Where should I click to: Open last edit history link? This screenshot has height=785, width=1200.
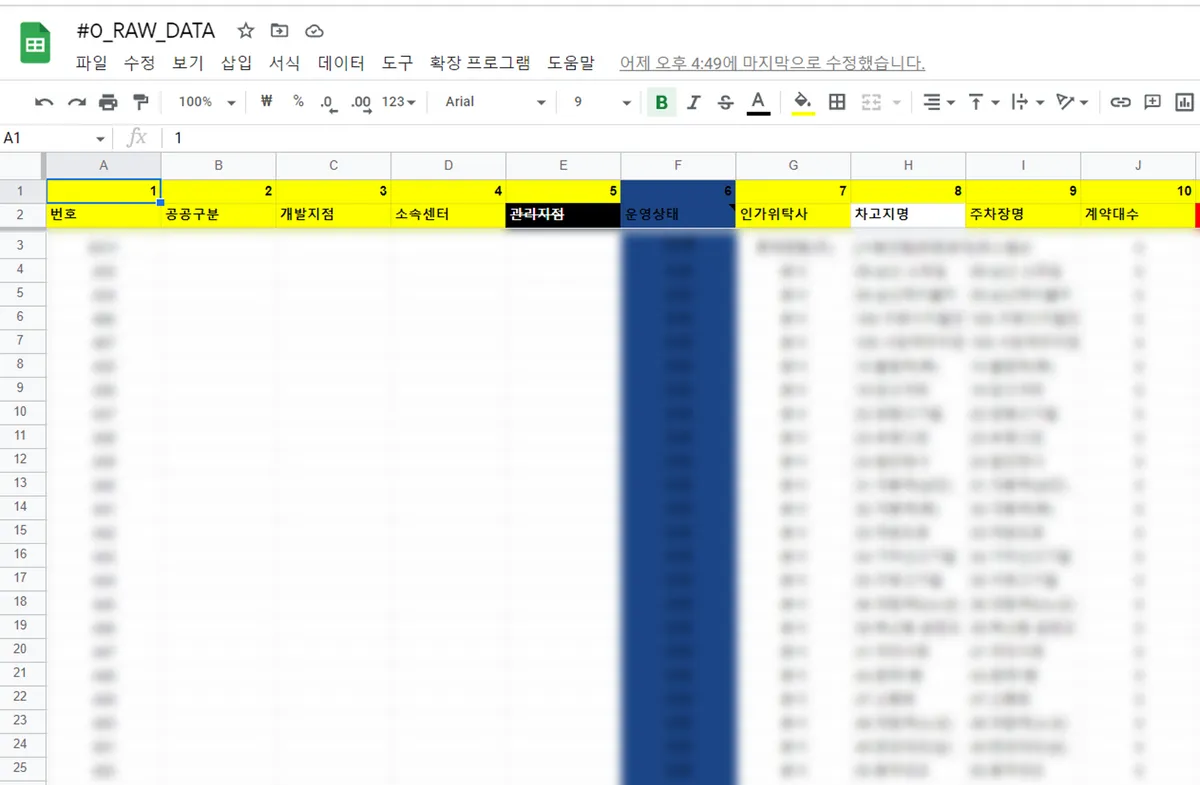pos(772,63)
